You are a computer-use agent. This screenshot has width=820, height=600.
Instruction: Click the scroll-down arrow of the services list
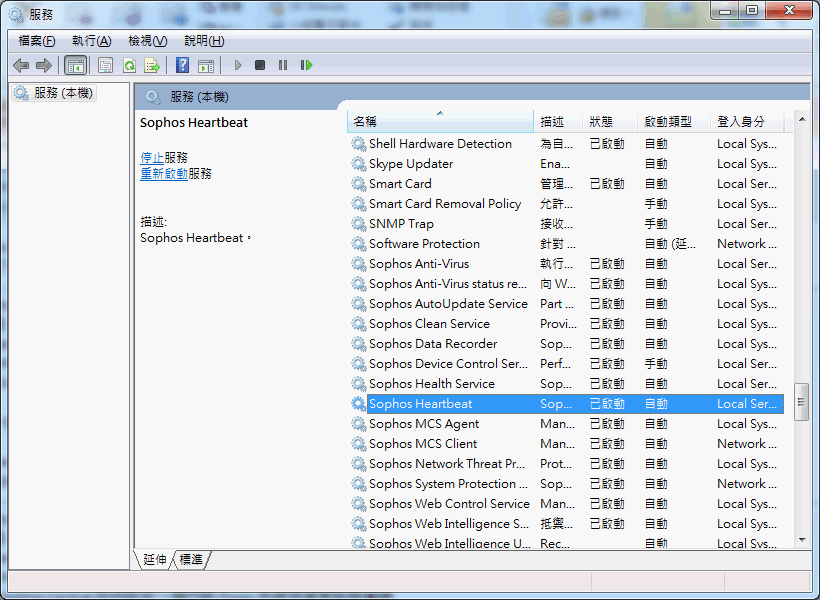[802, 540]
